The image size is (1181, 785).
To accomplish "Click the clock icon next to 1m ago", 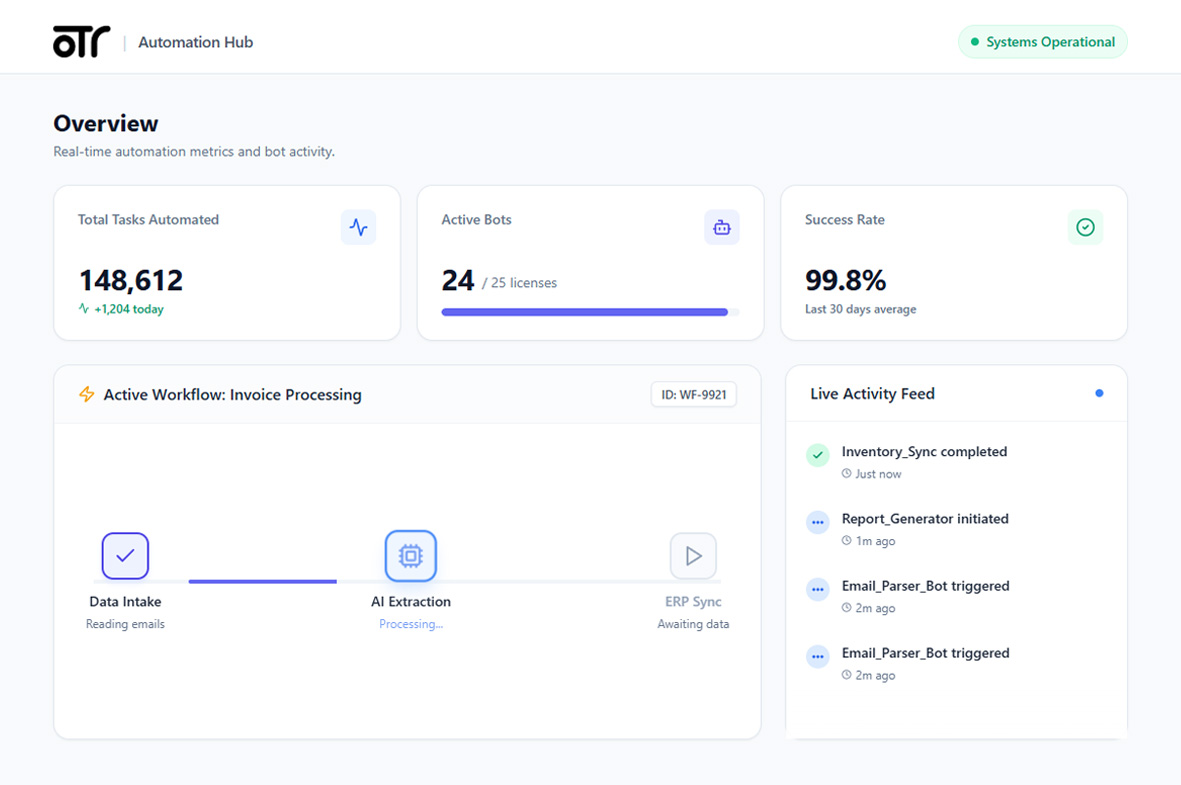I will [847, 541].
